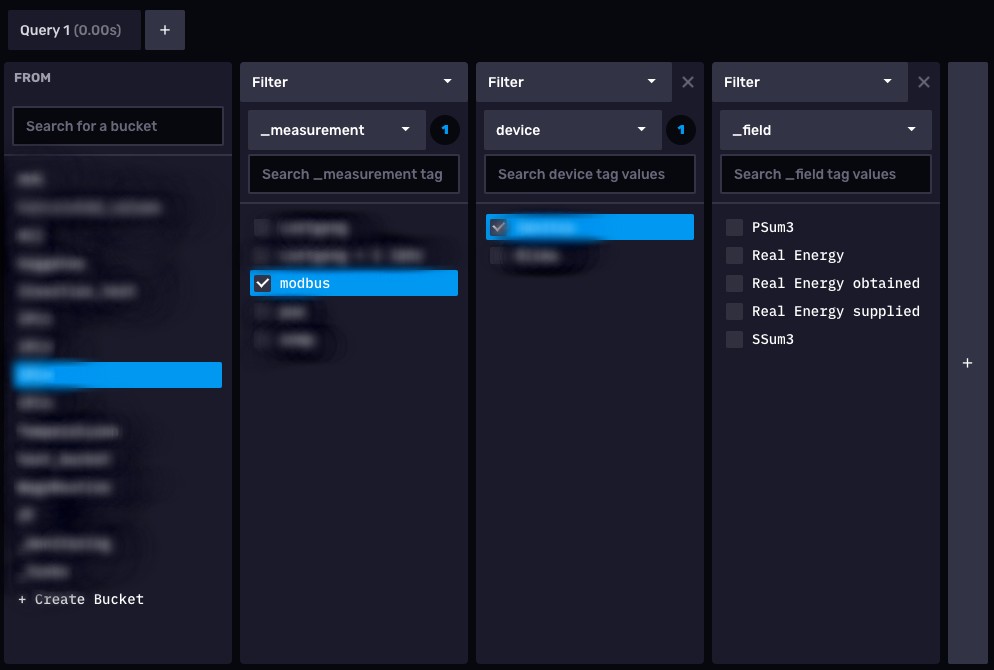Click the Search _field tag values field

pyautogui.click(x=825, y=174)
